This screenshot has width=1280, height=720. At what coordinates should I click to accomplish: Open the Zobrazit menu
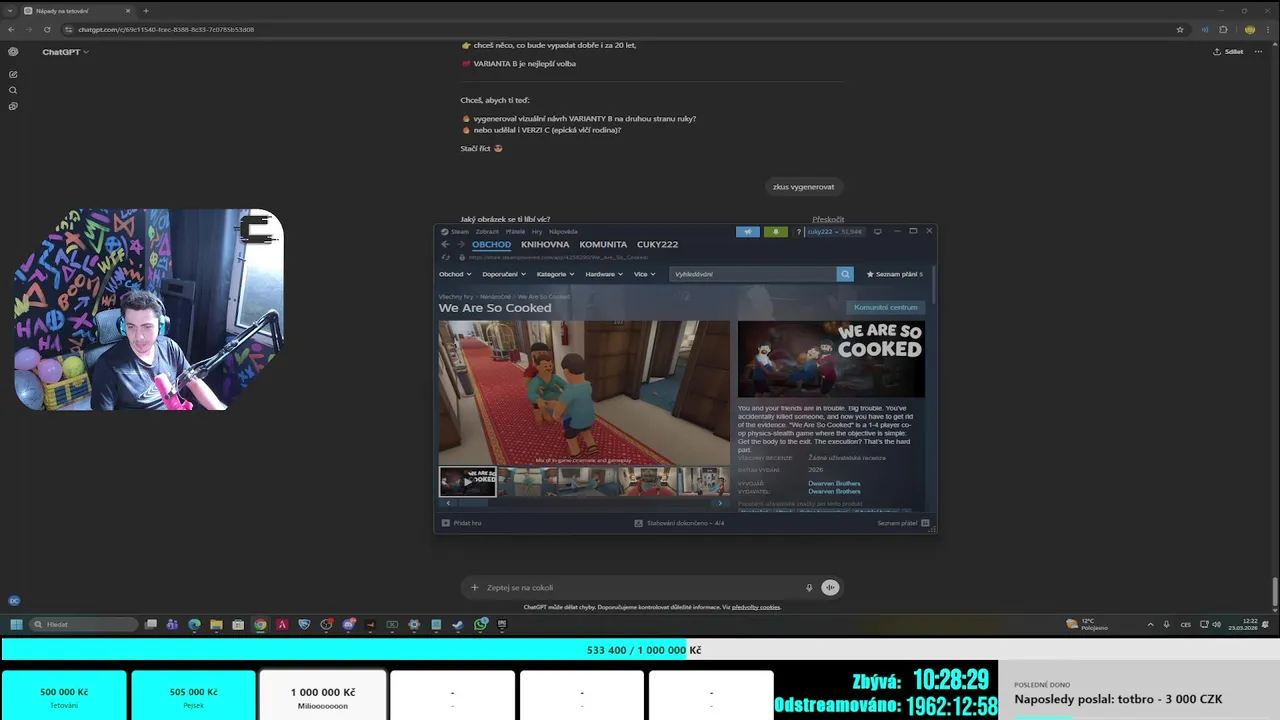coord(487,231)
